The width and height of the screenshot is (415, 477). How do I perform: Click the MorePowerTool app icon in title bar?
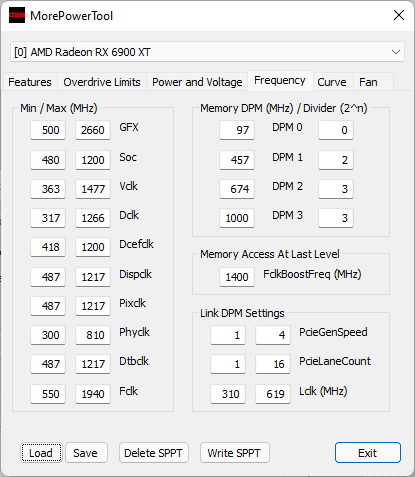tap(17, 15)
